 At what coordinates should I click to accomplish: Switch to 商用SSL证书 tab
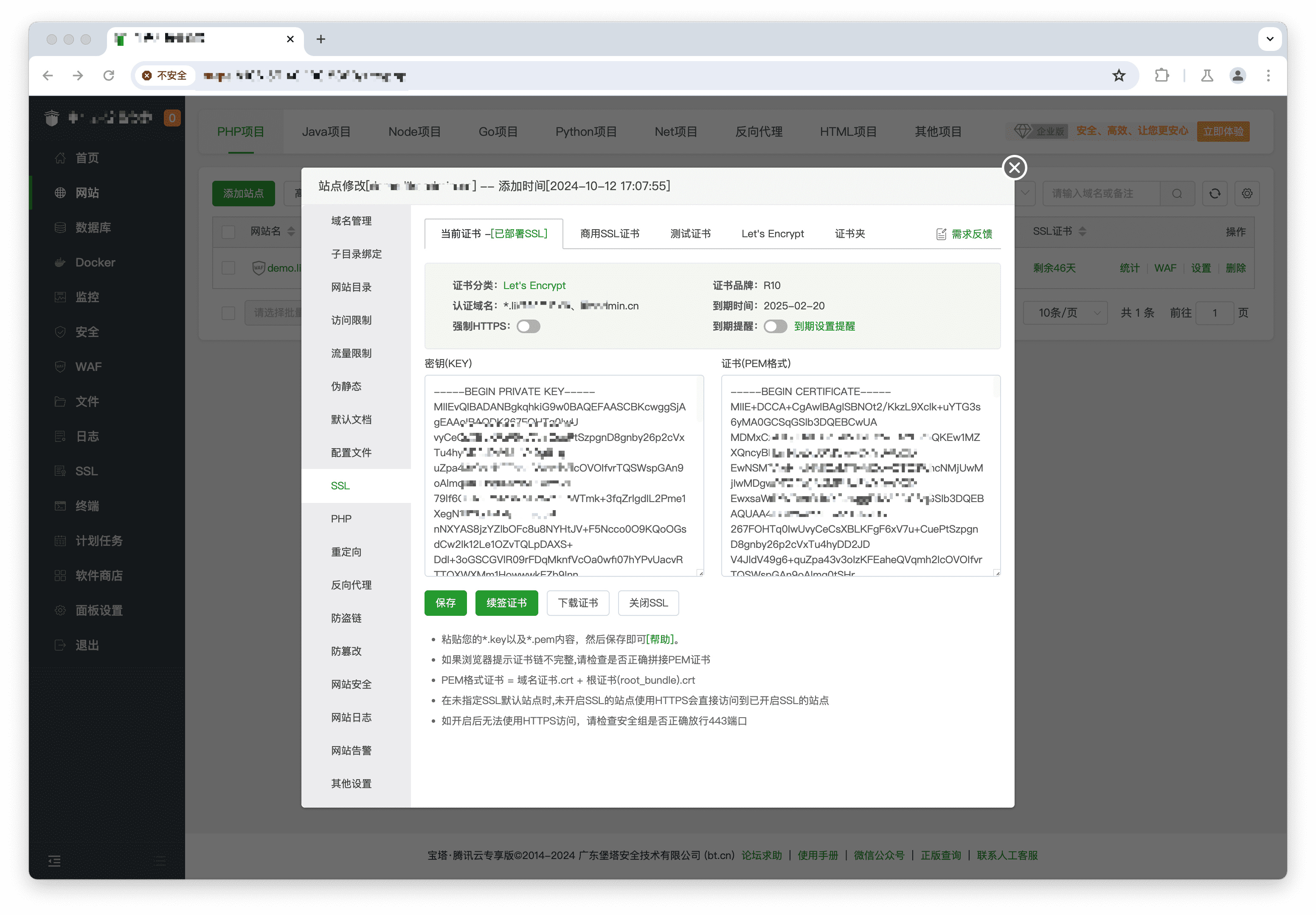[x=610, y=234]
